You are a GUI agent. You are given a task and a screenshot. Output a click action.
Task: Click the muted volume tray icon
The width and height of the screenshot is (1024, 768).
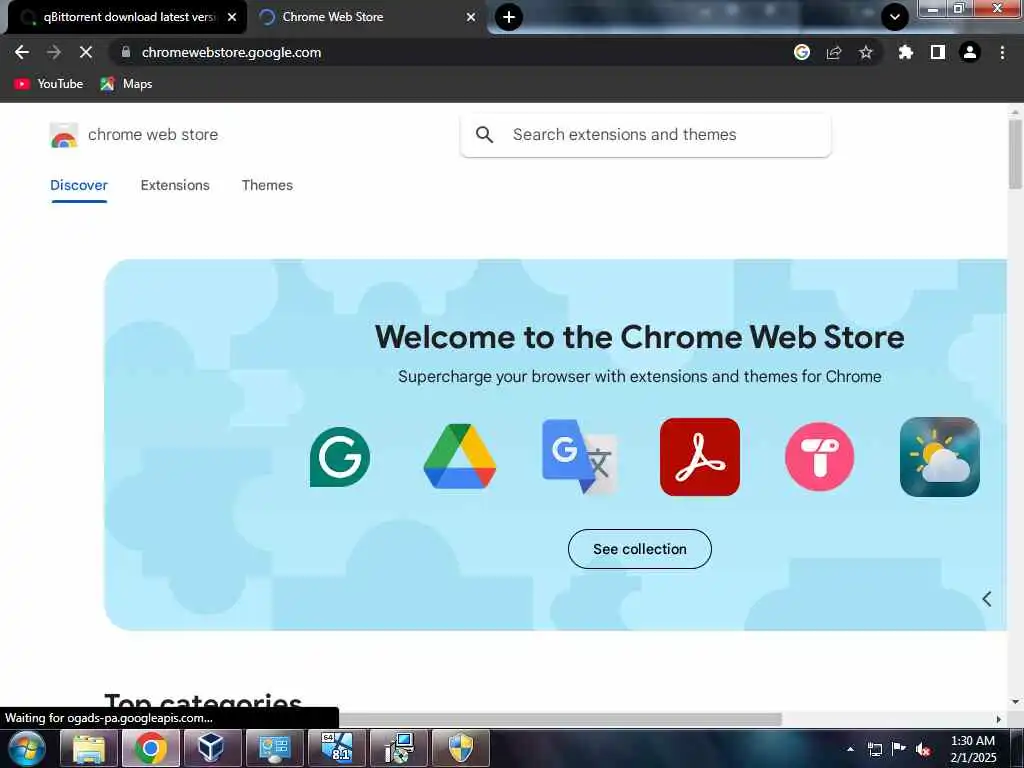click(923, 749)
